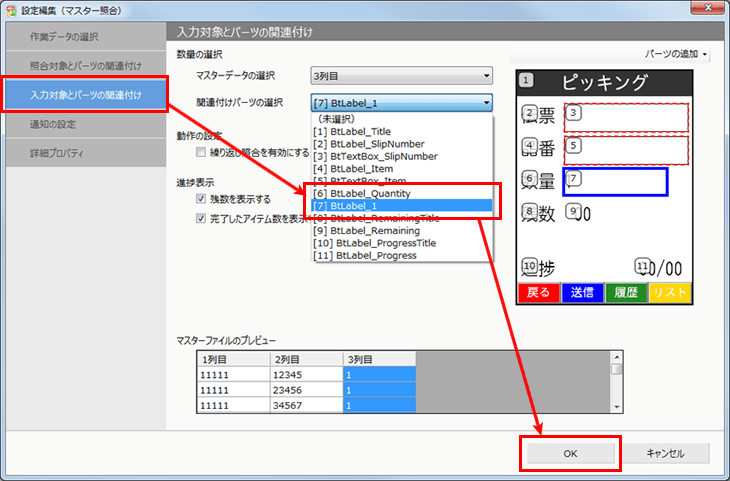Click the yellow リスト button in preview

coord(670,293)
